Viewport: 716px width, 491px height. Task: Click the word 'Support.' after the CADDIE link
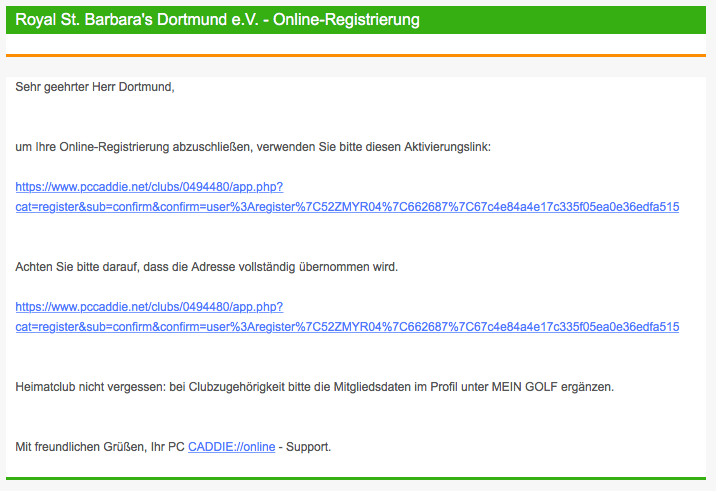point(309,446)
